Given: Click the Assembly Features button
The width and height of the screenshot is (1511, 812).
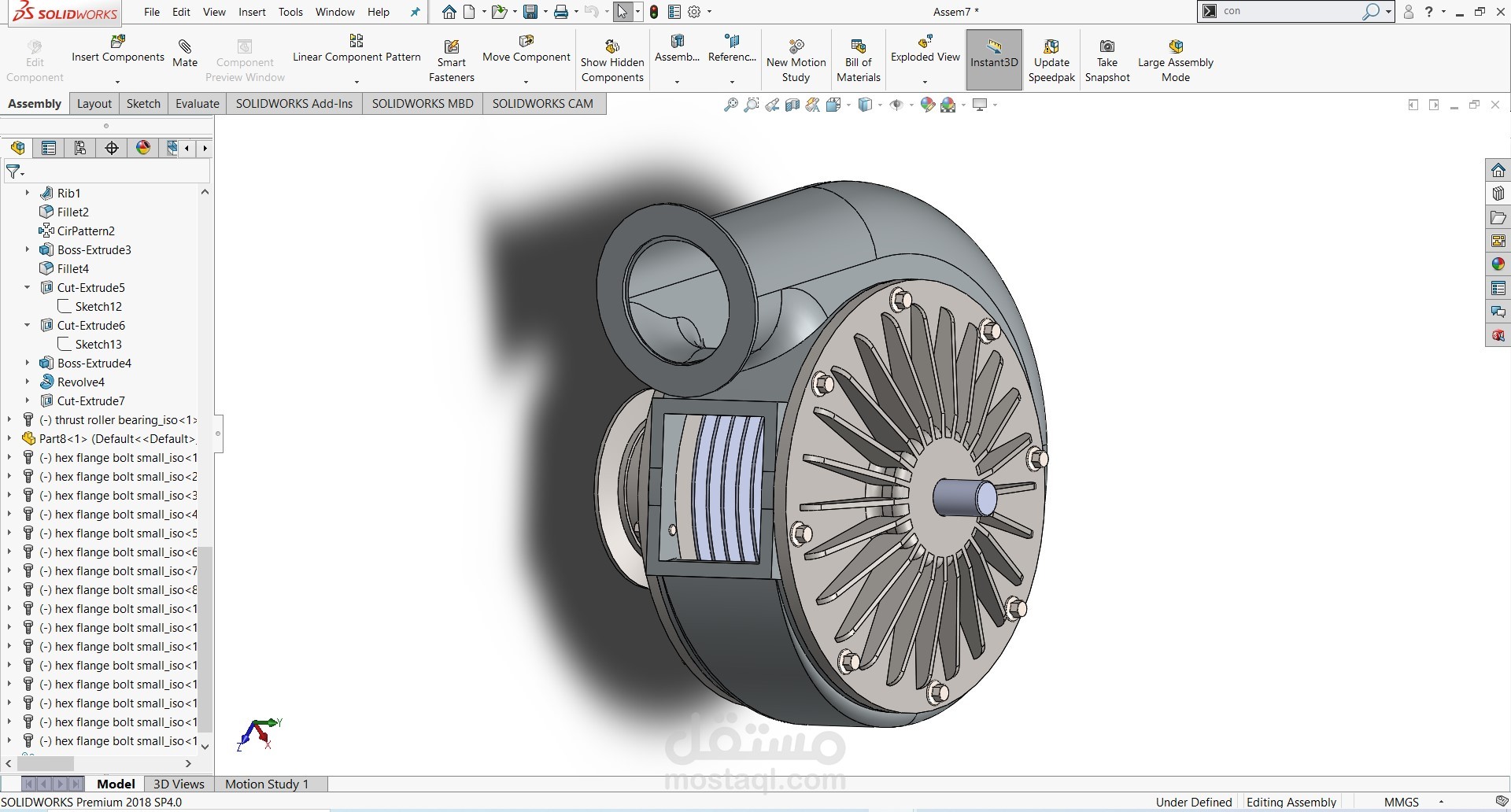Looking at the screenshot, I should tap(677, 49).
